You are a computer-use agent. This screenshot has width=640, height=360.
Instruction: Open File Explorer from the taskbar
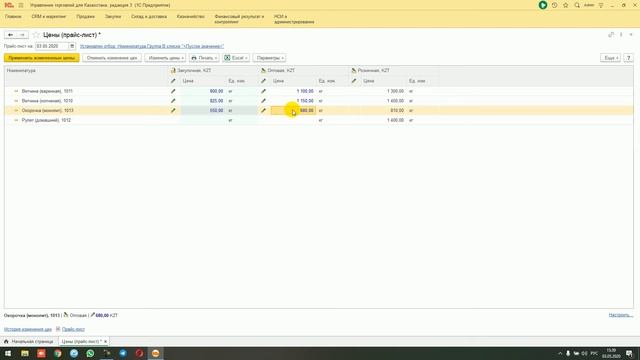click(x=24, y=353)
